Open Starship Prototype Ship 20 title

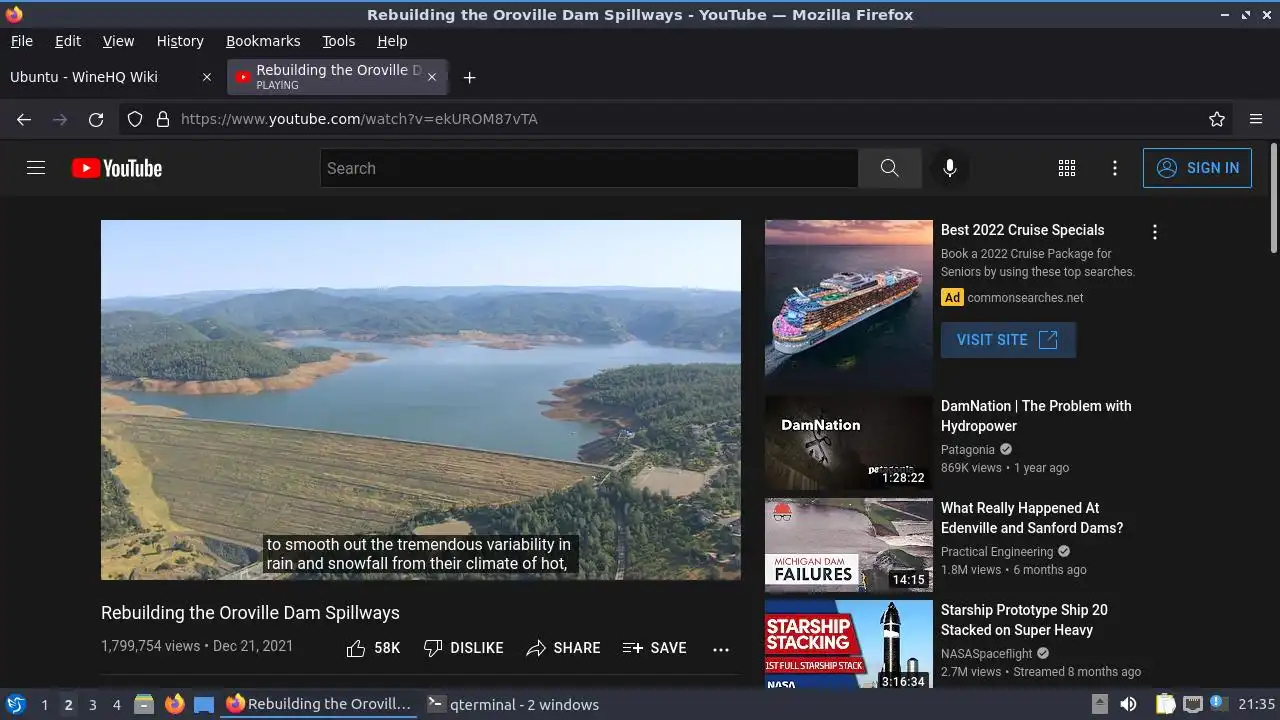pos(1024,620)
